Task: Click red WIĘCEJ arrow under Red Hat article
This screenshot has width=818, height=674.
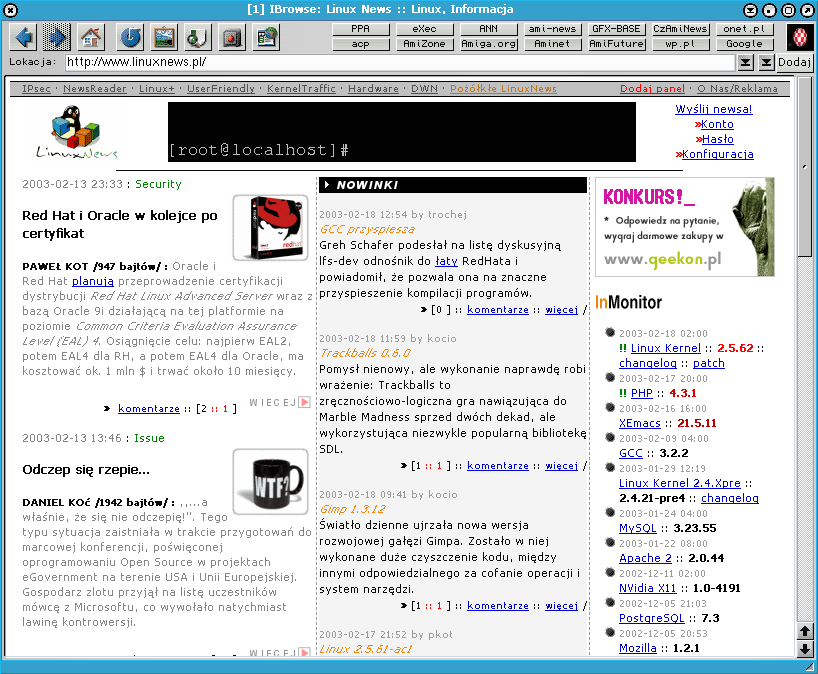Action: (x=305, y=402)
